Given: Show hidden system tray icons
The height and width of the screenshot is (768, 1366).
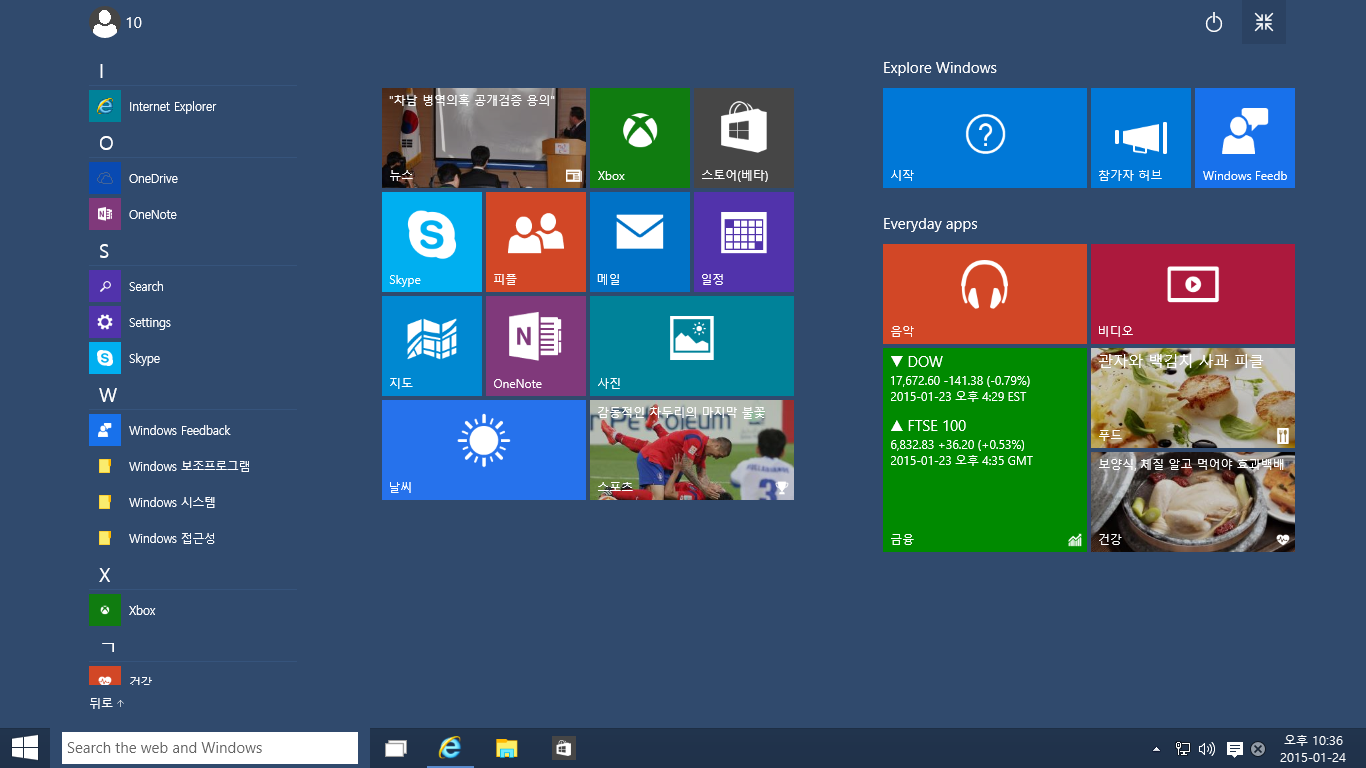Looking at the screenshot, I should click(x=1157, y=748).
